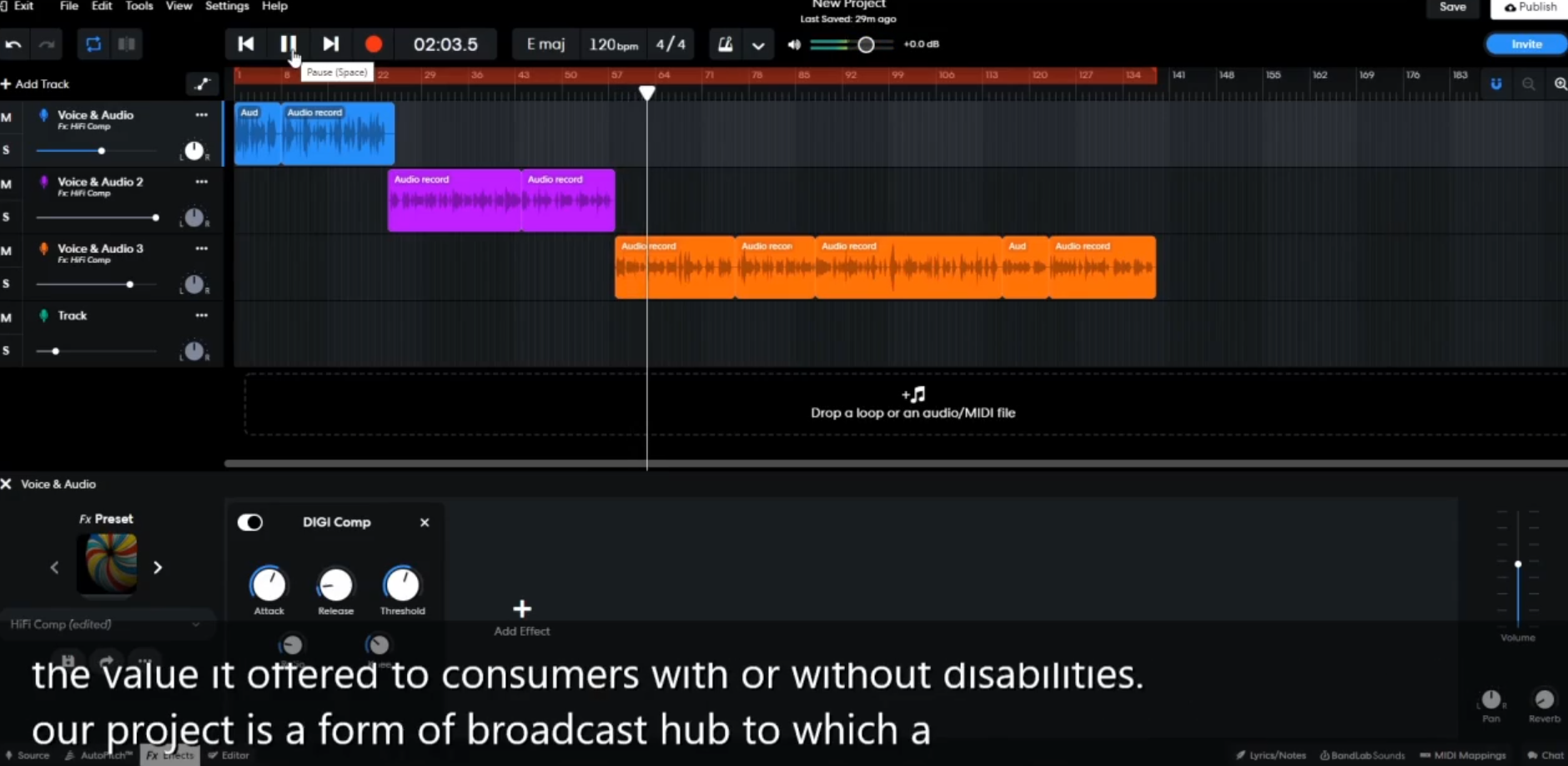Skip forward to the end
The height and width of the screenshot is (766, 1568).
(x=331, y=44)
